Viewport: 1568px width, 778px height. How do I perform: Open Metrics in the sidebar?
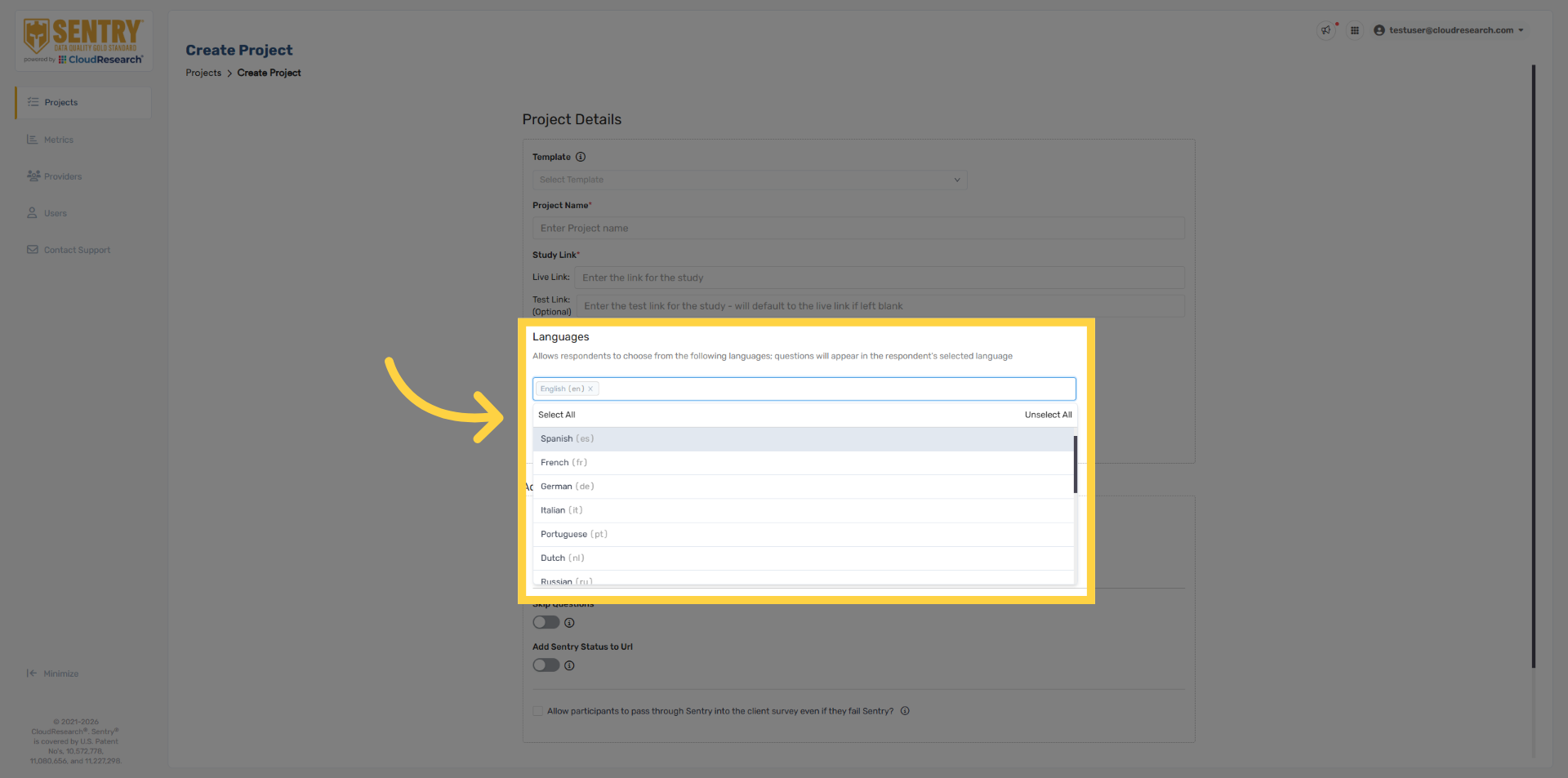59,140
